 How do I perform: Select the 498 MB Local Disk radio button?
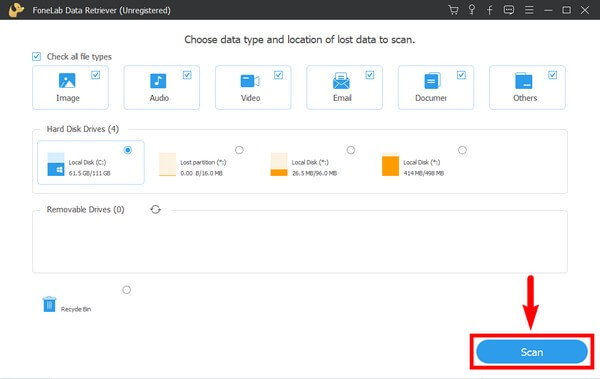(462, 150)
